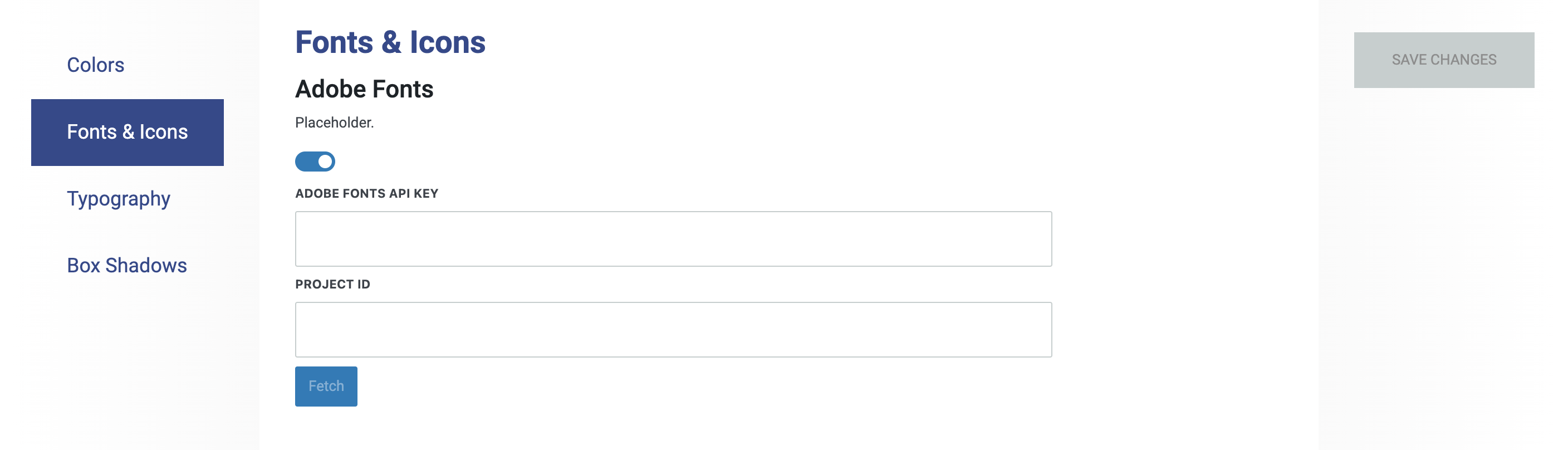Screen dimensions: 1568x450
Task: Open the Box Shadows section
Action: click(x=126, y=266)
